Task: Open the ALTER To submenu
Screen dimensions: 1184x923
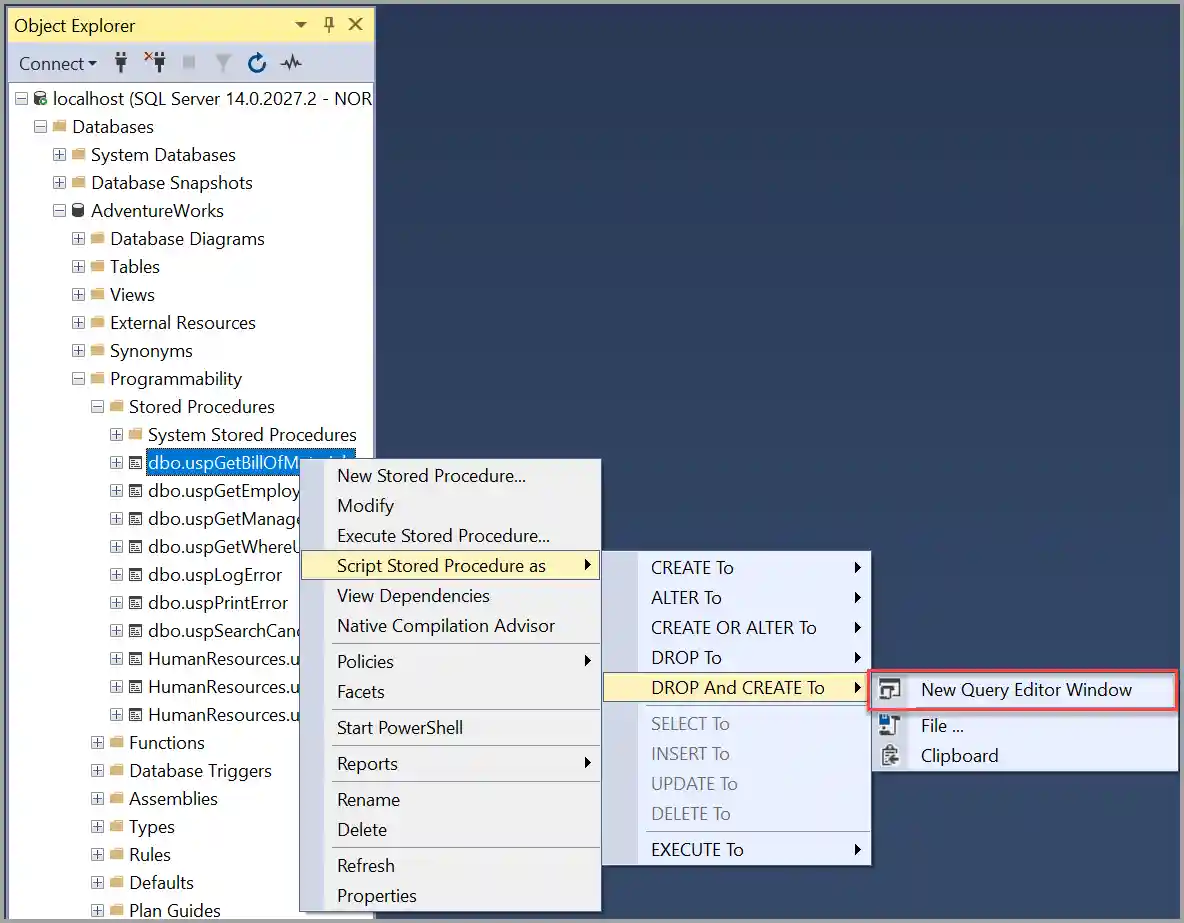Action: (685, 597)
